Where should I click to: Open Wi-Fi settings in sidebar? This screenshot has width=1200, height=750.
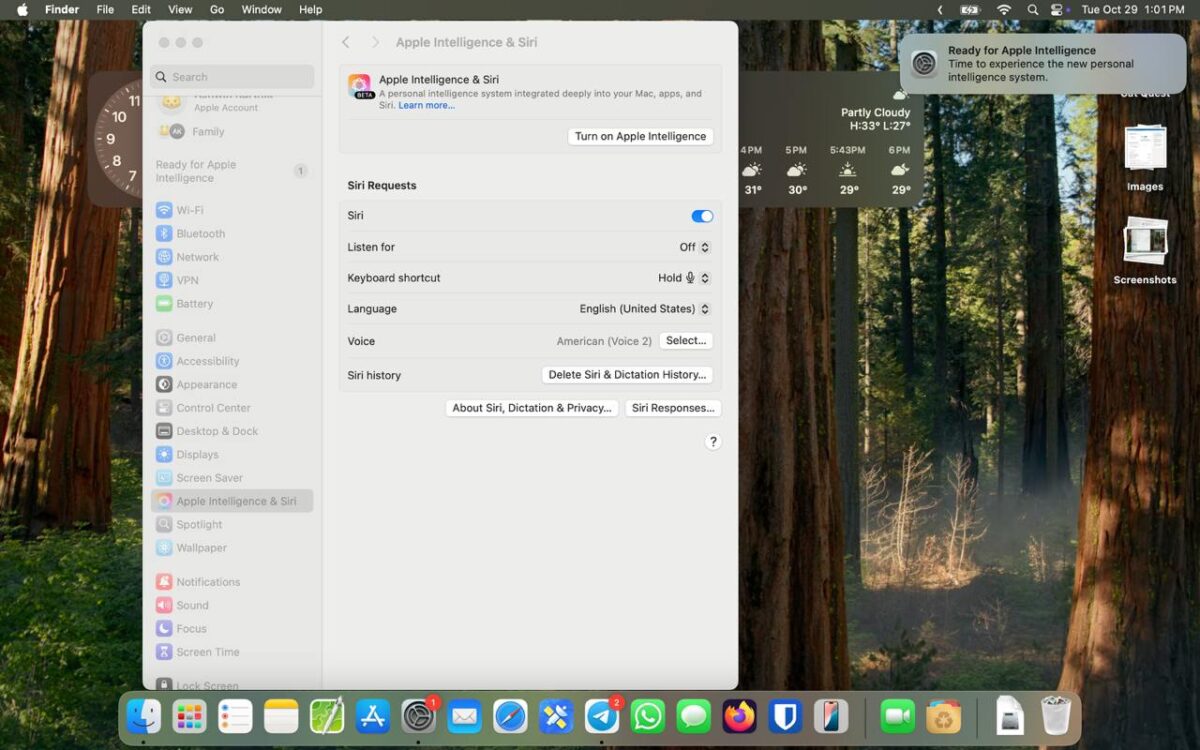tap(189, 210)
